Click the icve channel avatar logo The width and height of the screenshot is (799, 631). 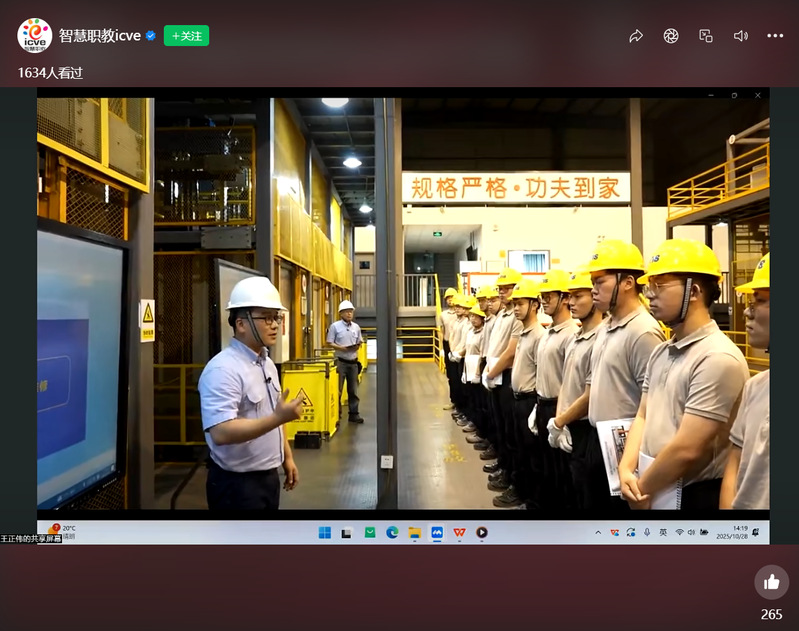(34, 35)
